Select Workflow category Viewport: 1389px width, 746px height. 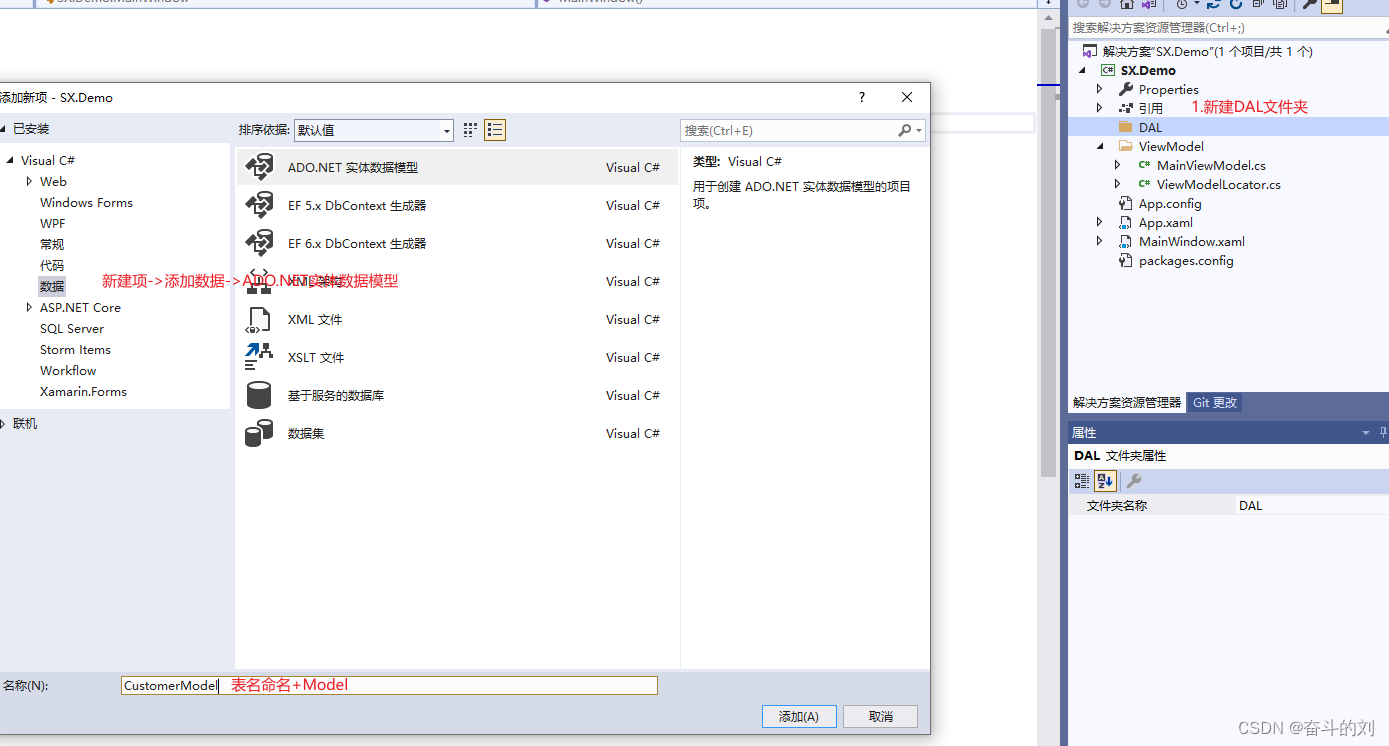tap(68, 370)
